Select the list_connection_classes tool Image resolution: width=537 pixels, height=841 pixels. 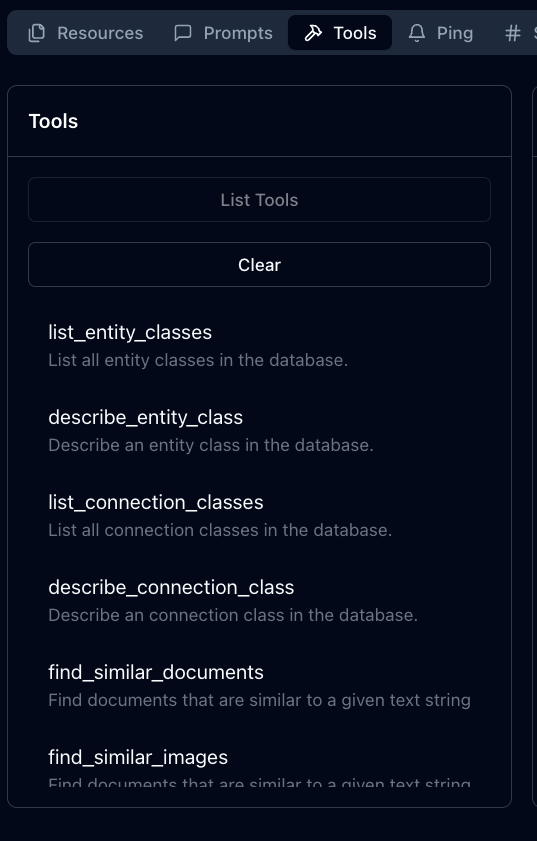(x=259, y=515)
